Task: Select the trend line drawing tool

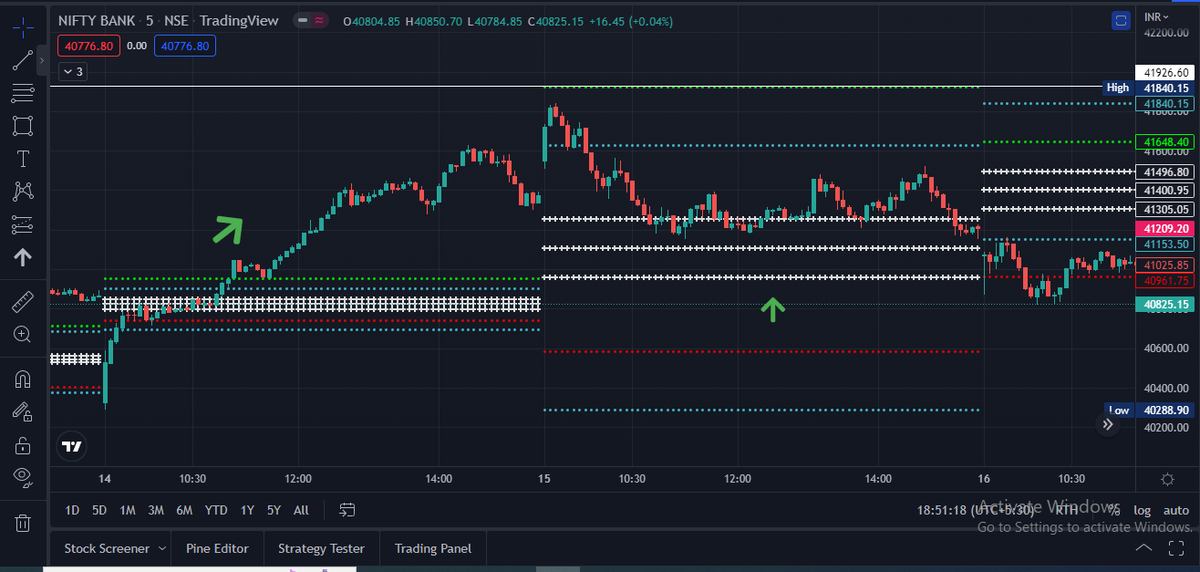Action: coord(22,60)
